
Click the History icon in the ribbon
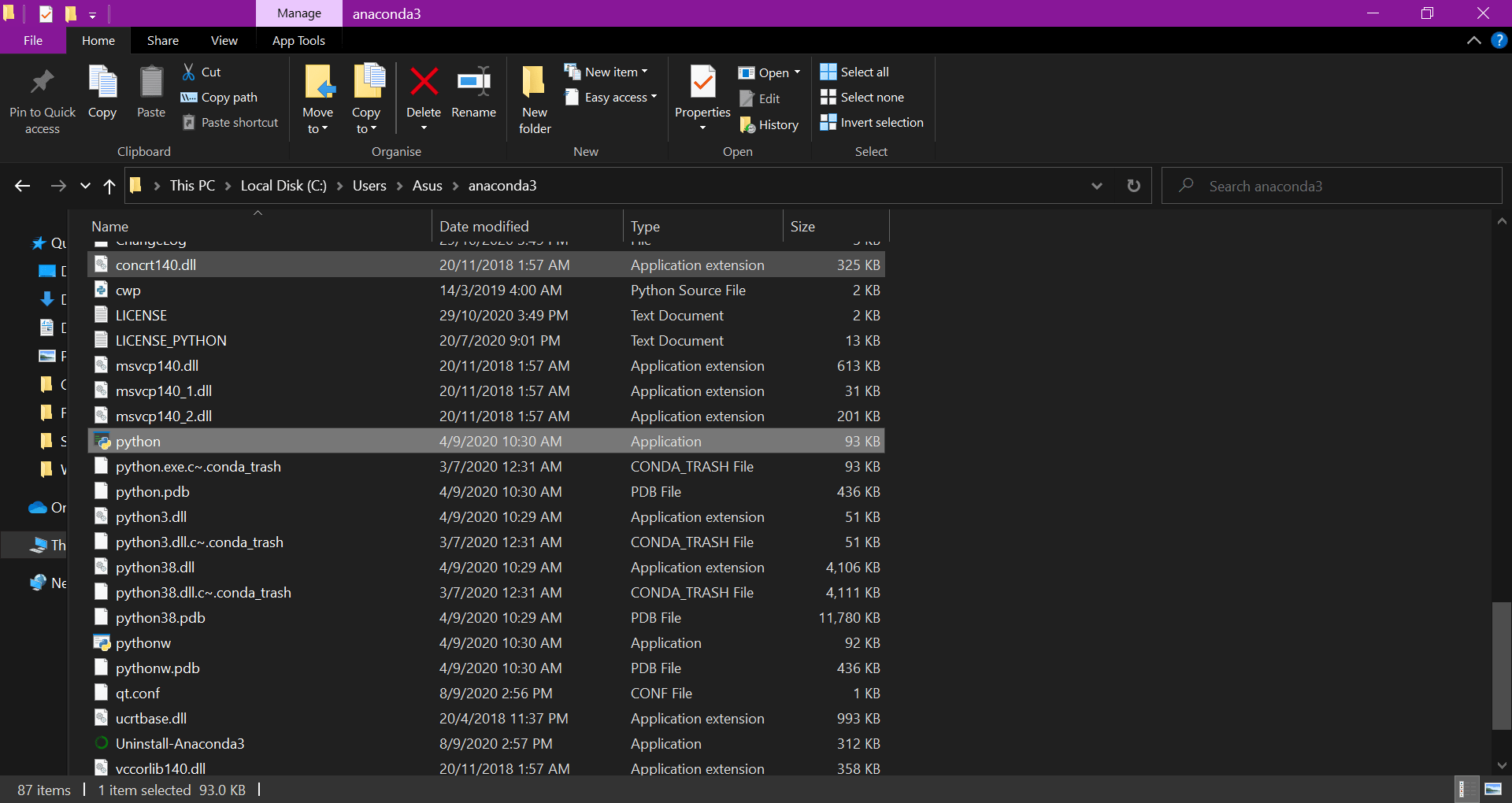tap(747, 124)
